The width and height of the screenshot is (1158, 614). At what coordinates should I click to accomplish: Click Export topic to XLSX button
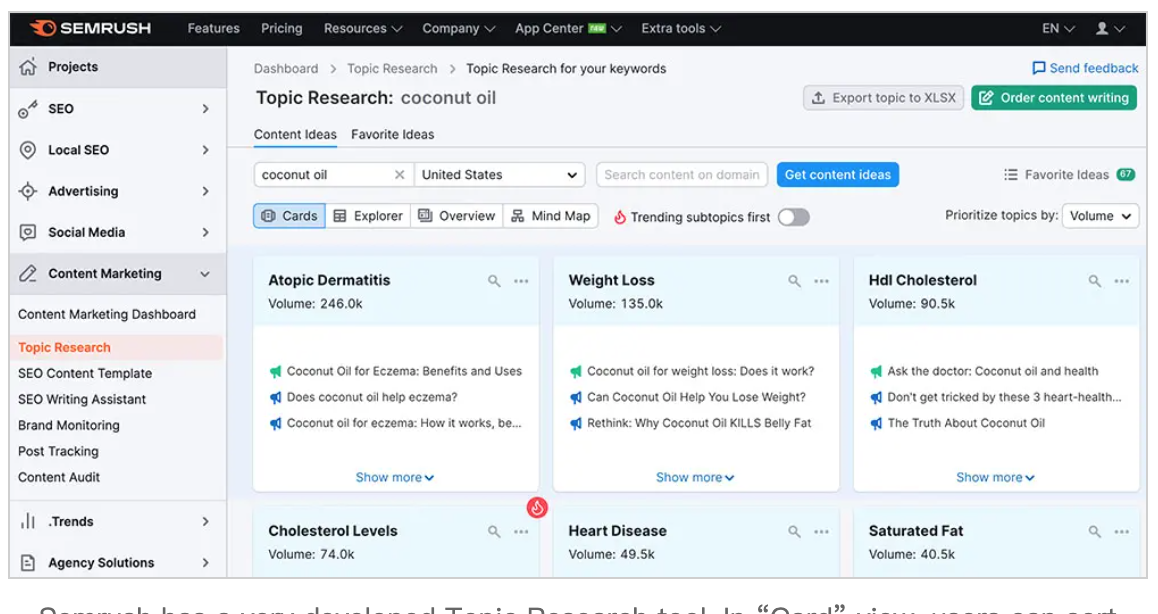click(883, 98)
